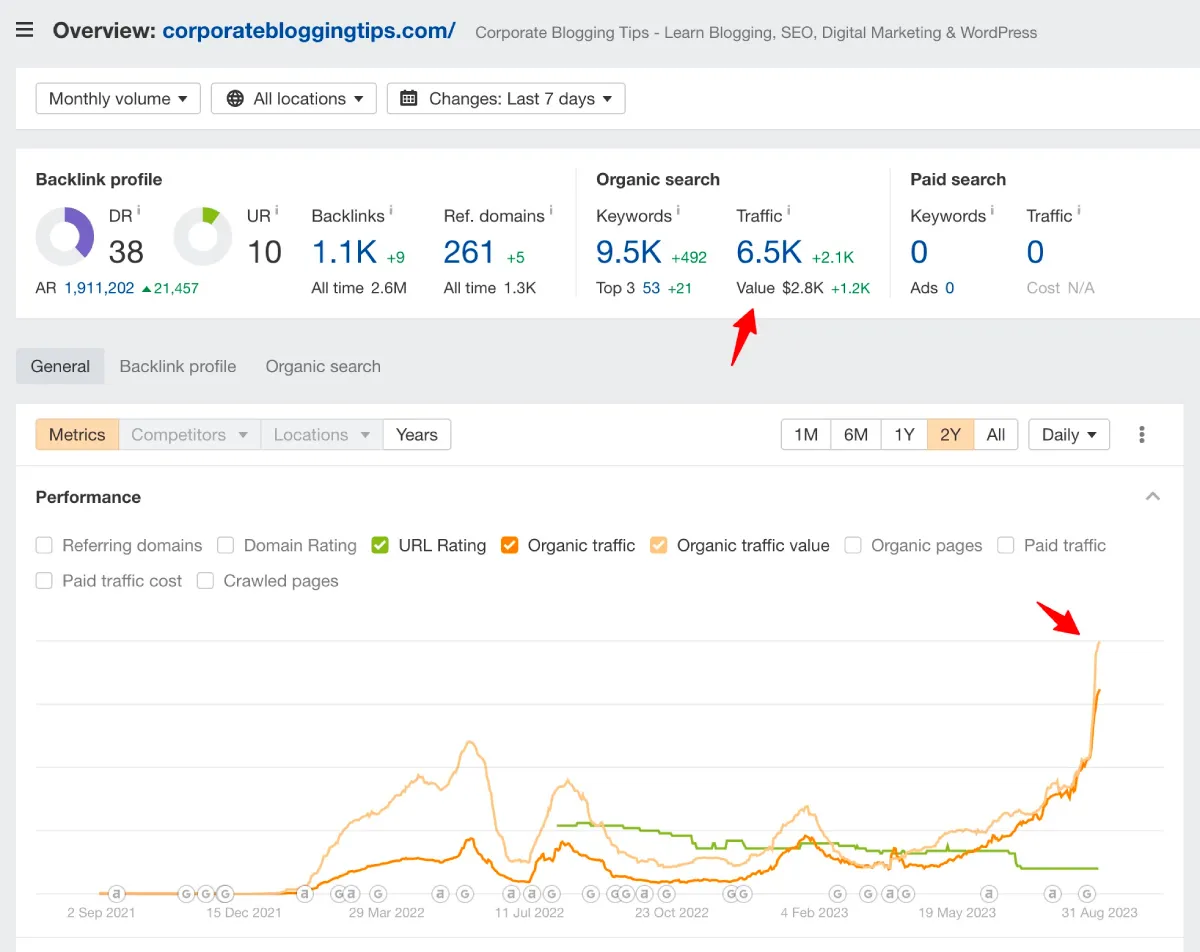The width and height of the screenshot is (1200, 952).
Task: Click the Paid search Keywords value 0
Action: tap(919, 252)
